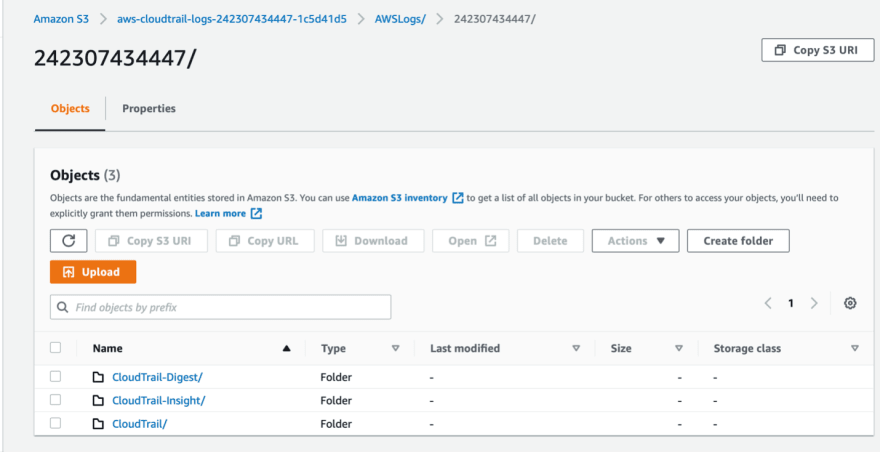Open the CloudTrail-Digest/ folder link
Image resolution: width=880 pixels, height=455 pixels.
coord(157,378)
